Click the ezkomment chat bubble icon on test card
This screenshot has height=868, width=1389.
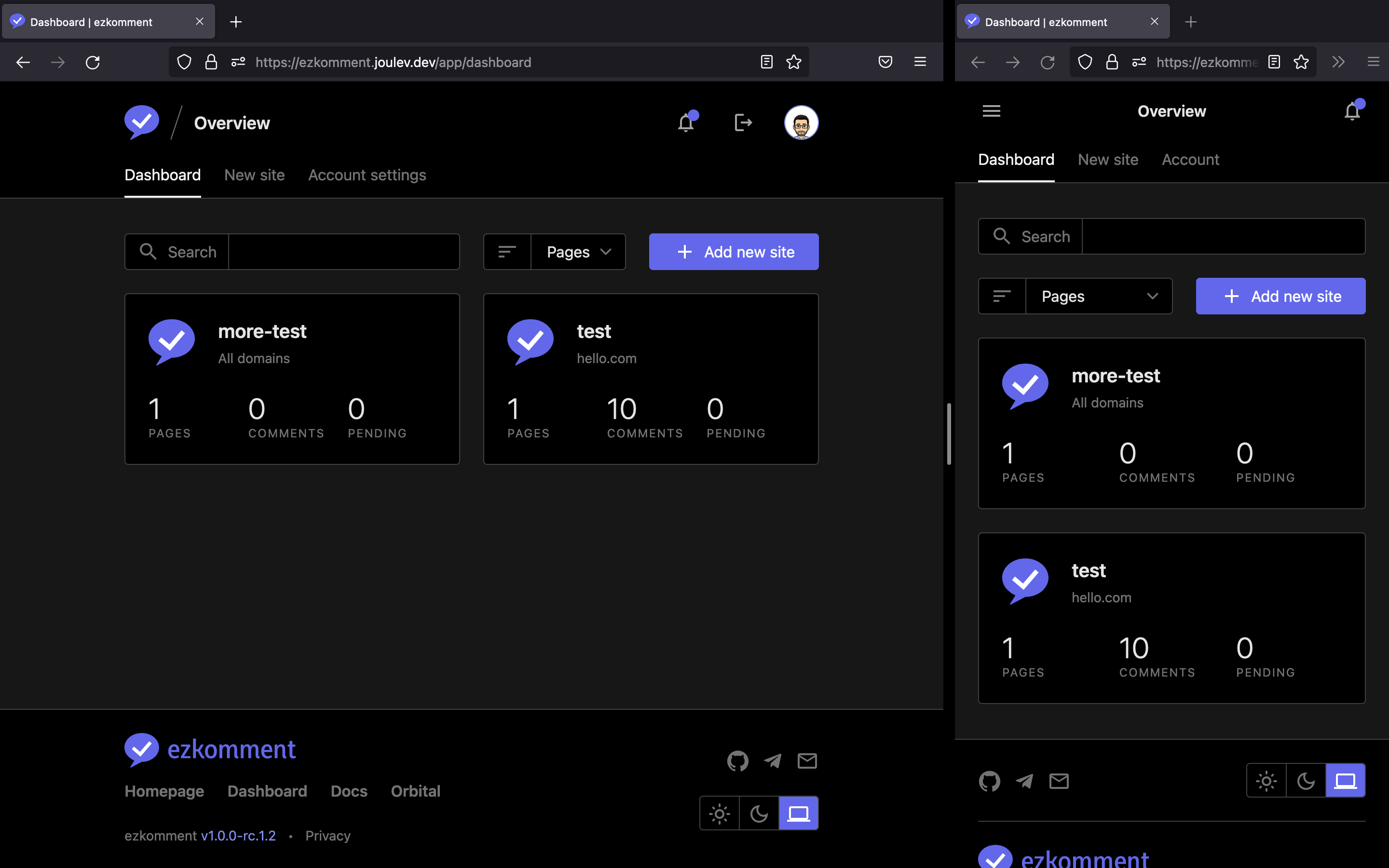pos(530,341)
